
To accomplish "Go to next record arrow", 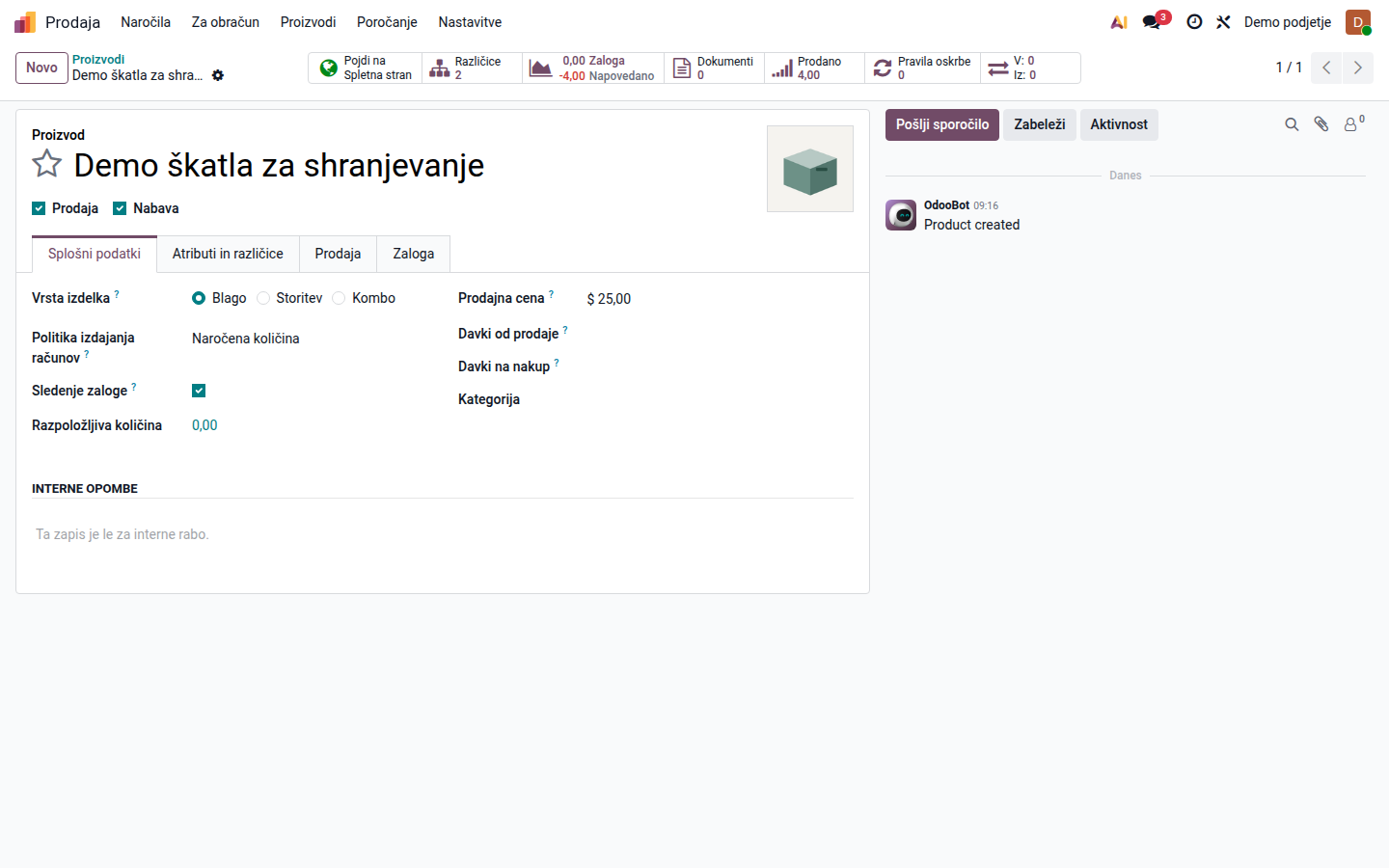I will click(x=1357, y=68).
